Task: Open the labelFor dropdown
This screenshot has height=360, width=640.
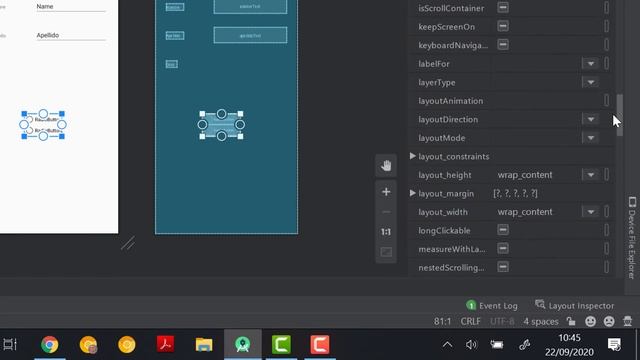Action: [591, 64]
